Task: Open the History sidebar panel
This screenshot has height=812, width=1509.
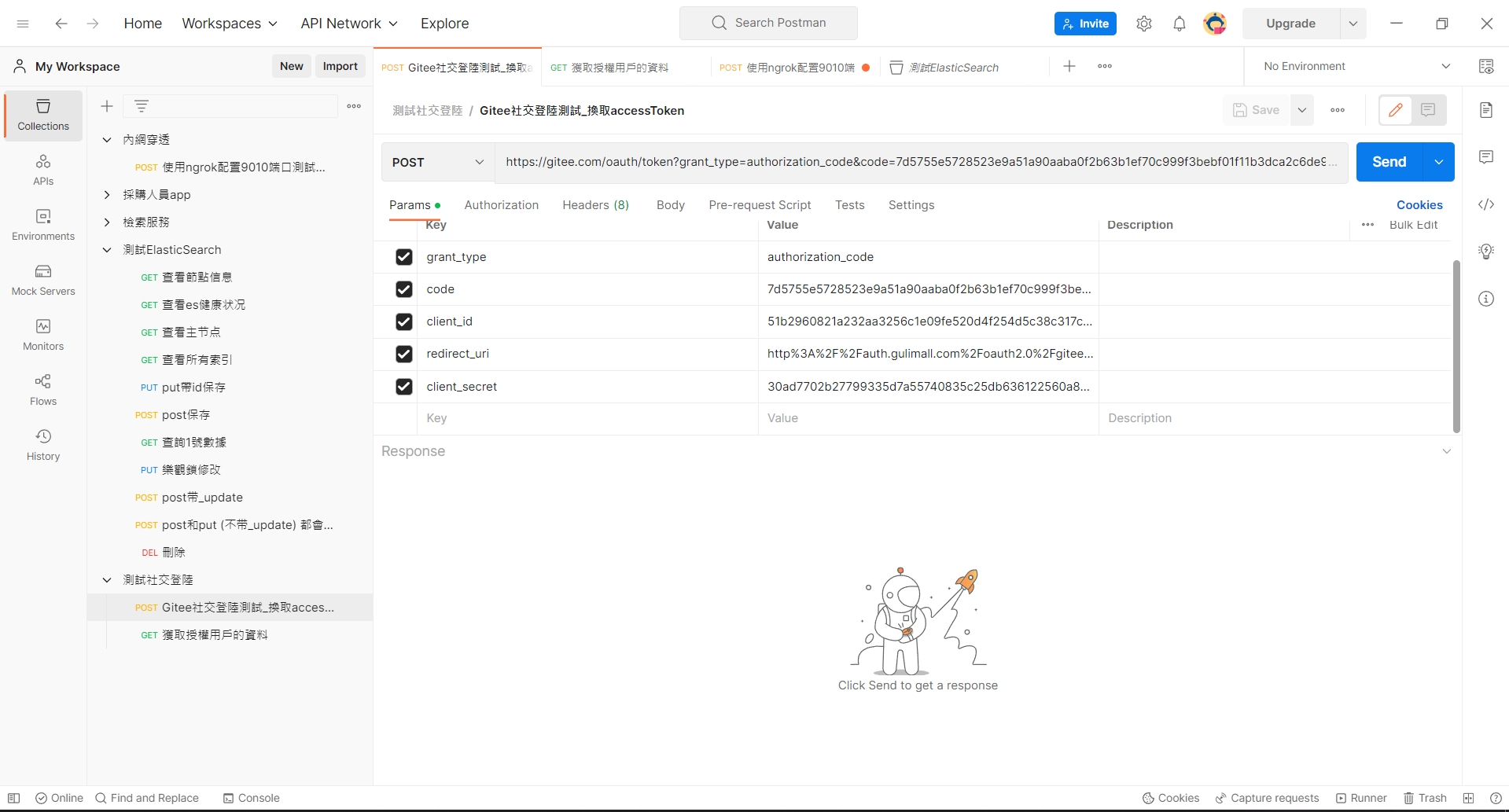Action: pos(43,445)
